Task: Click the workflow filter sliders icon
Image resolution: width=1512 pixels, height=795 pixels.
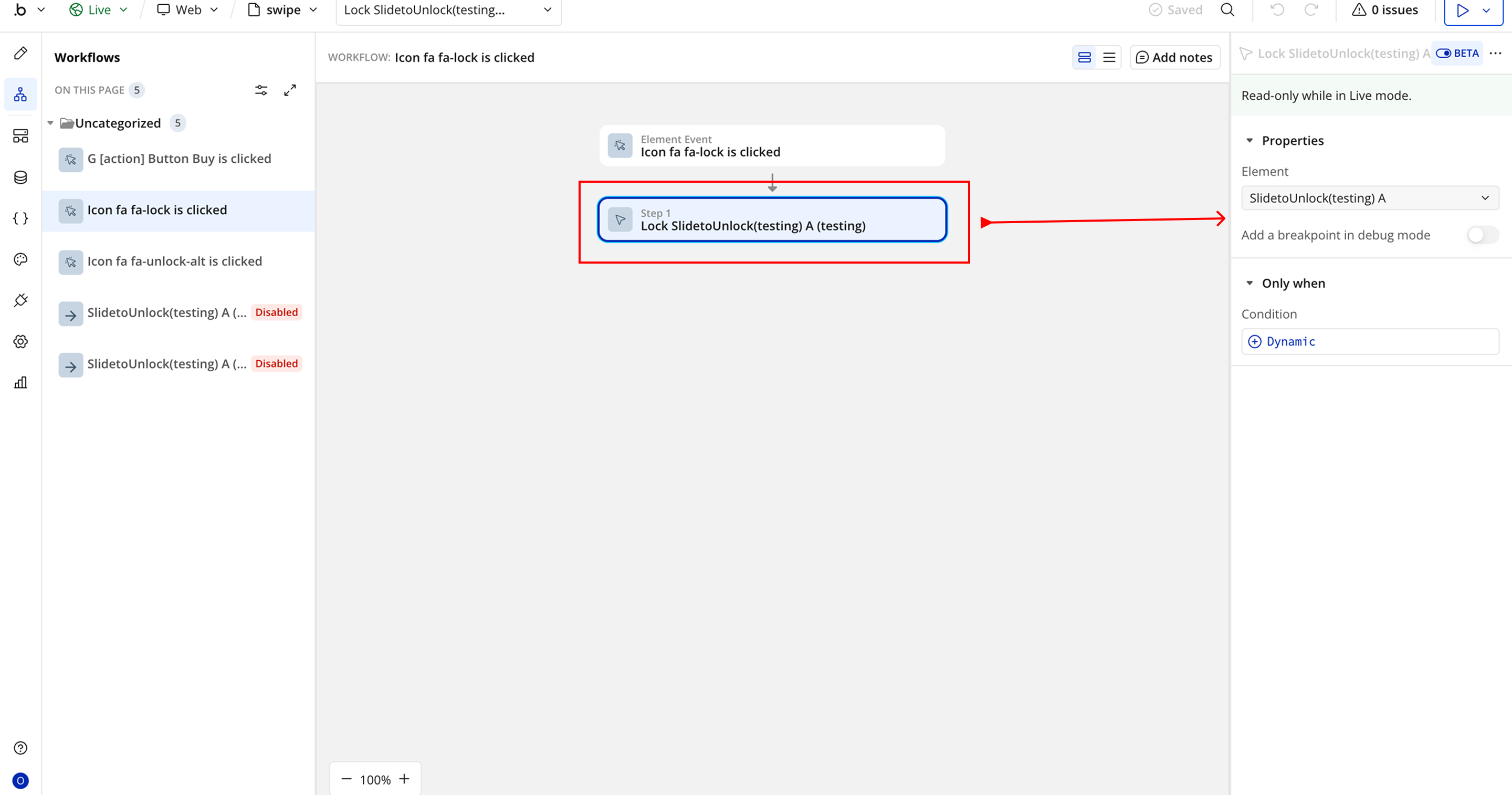Action: click(261, 90)
